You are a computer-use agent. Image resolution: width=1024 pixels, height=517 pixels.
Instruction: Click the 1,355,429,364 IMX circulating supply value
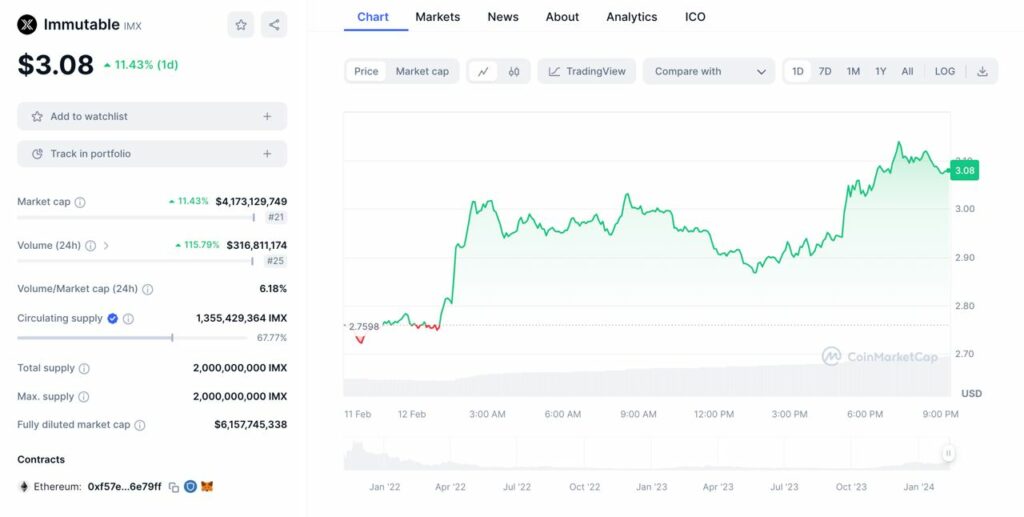242,319
